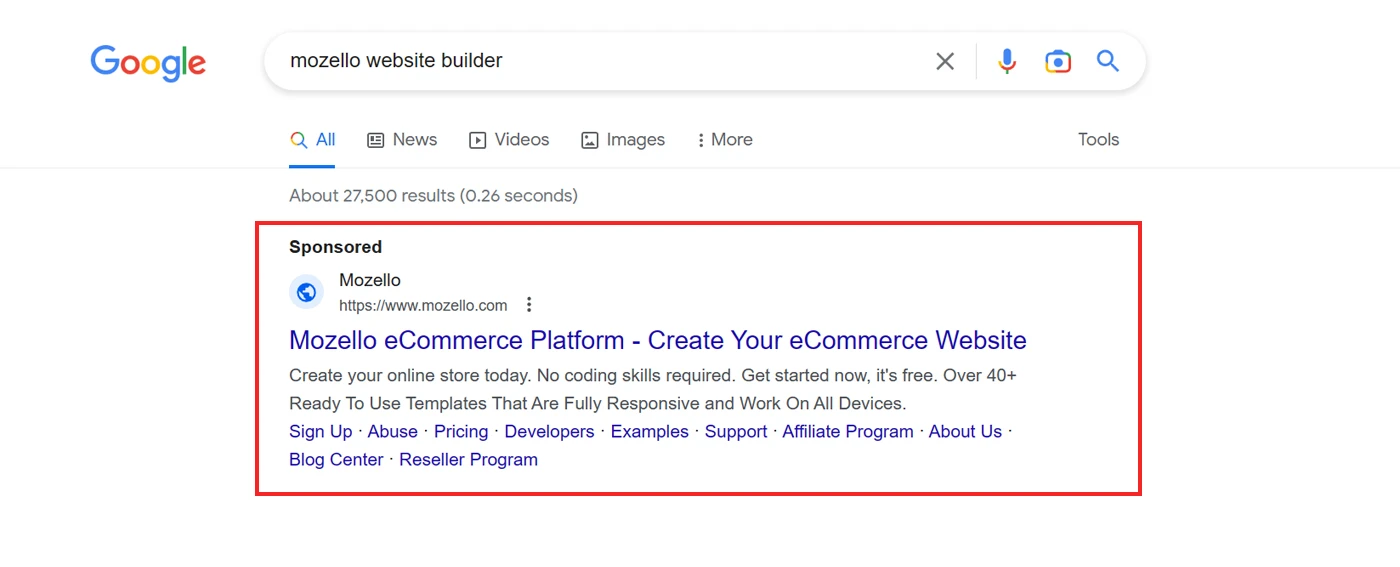The height and width of the screenshot is (567, 1400).
Task: Open the Examples sitelink
Action: click(x=650, y=432)
